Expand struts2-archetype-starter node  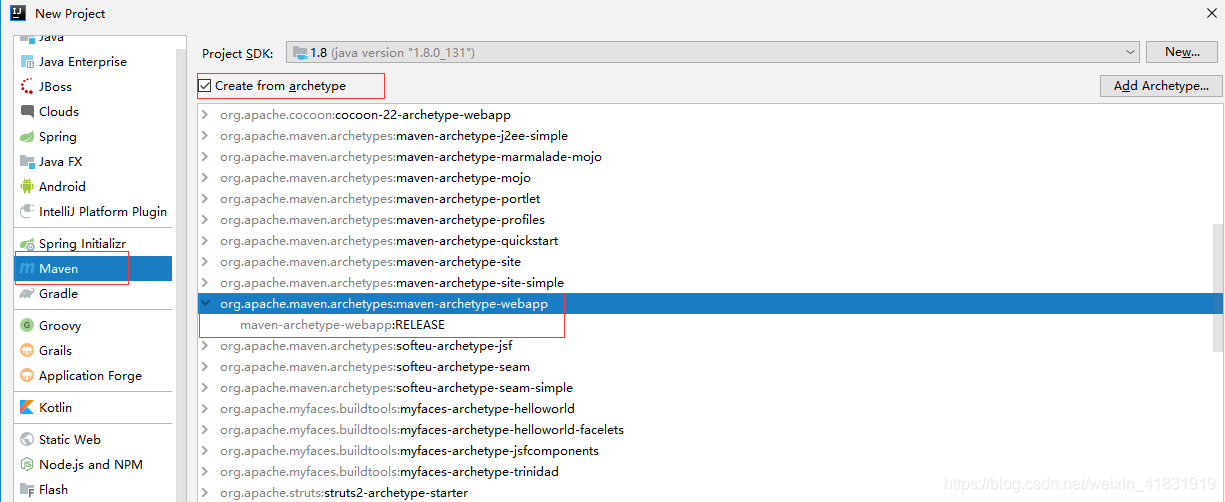coord(205,493)
